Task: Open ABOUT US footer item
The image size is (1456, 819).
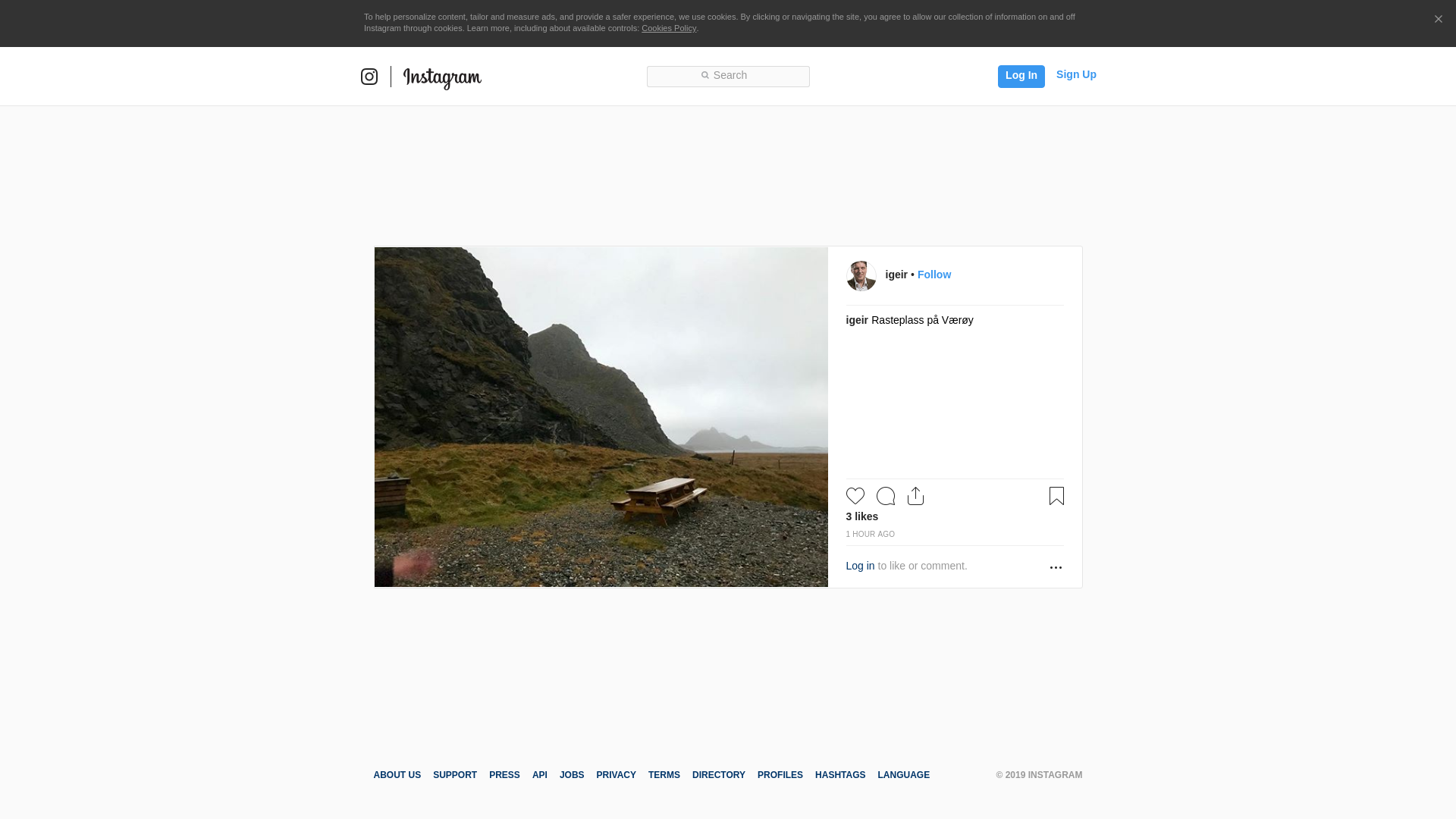Action: tap(397, 775)
